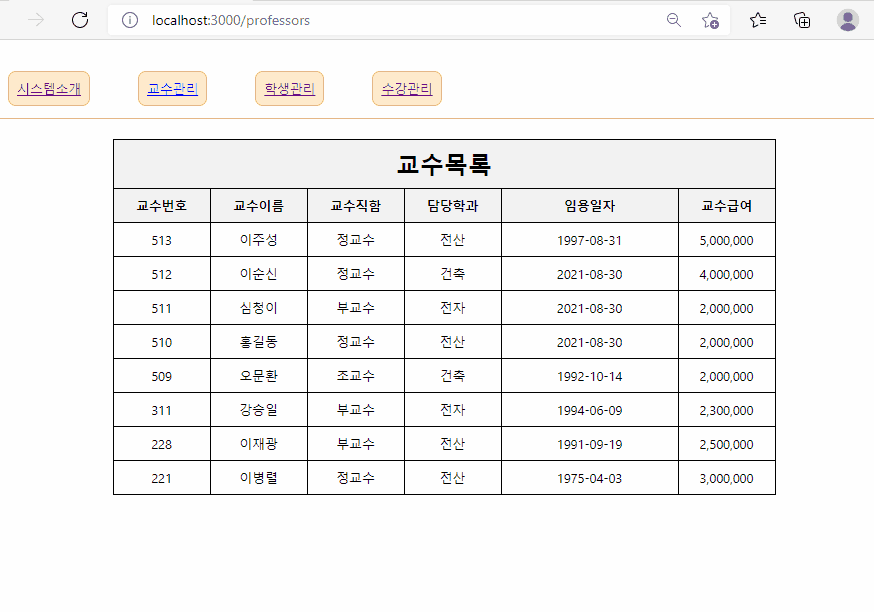Screen dimensions: 874x612
Task: Select the name 심청이
Action: coord(259,308)
